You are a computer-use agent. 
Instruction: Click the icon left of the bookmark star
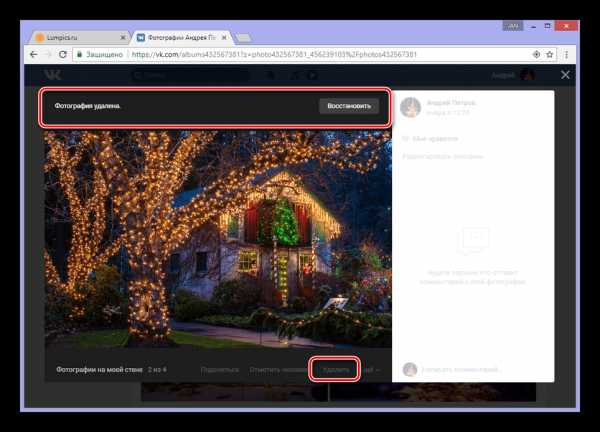(x=536, y=54)
